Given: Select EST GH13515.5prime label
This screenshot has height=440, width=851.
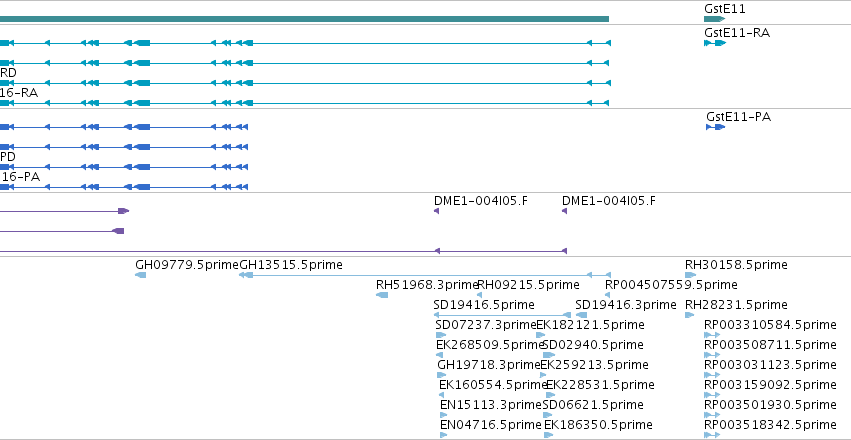Looking at the screenshot, I should [x=291, y=265].
